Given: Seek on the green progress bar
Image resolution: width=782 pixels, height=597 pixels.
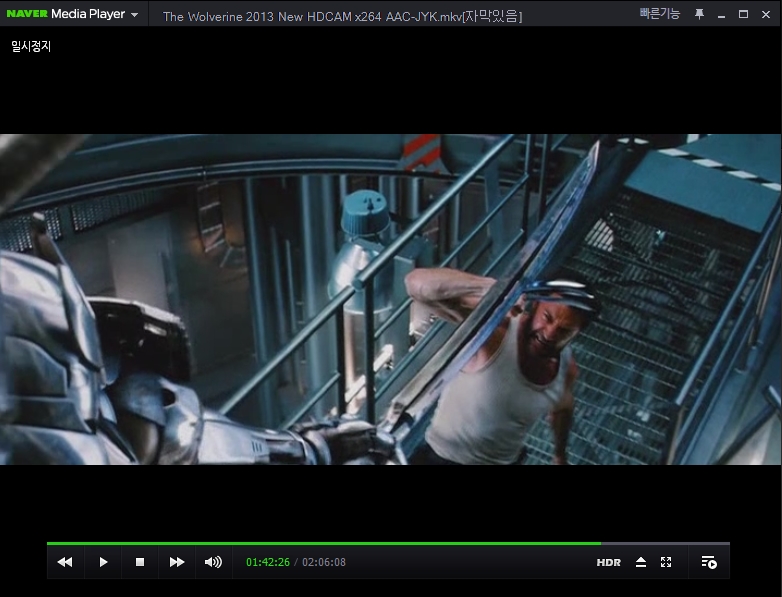Looking at the screenshot, I should (x=324, y=543).
